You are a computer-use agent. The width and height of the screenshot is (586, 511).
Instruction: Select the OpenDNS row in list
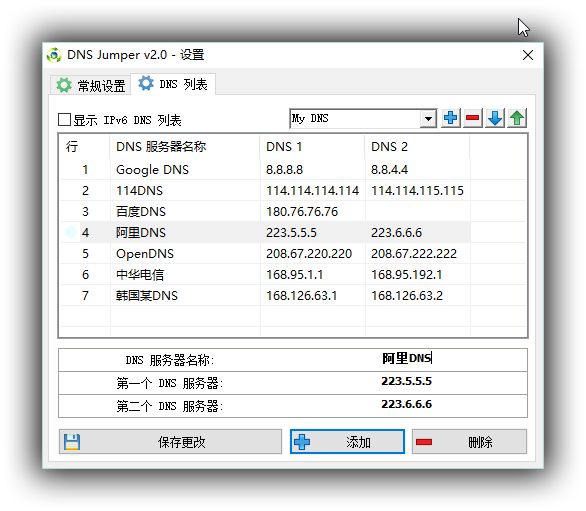pyautogui.click(x=265, y=254)
